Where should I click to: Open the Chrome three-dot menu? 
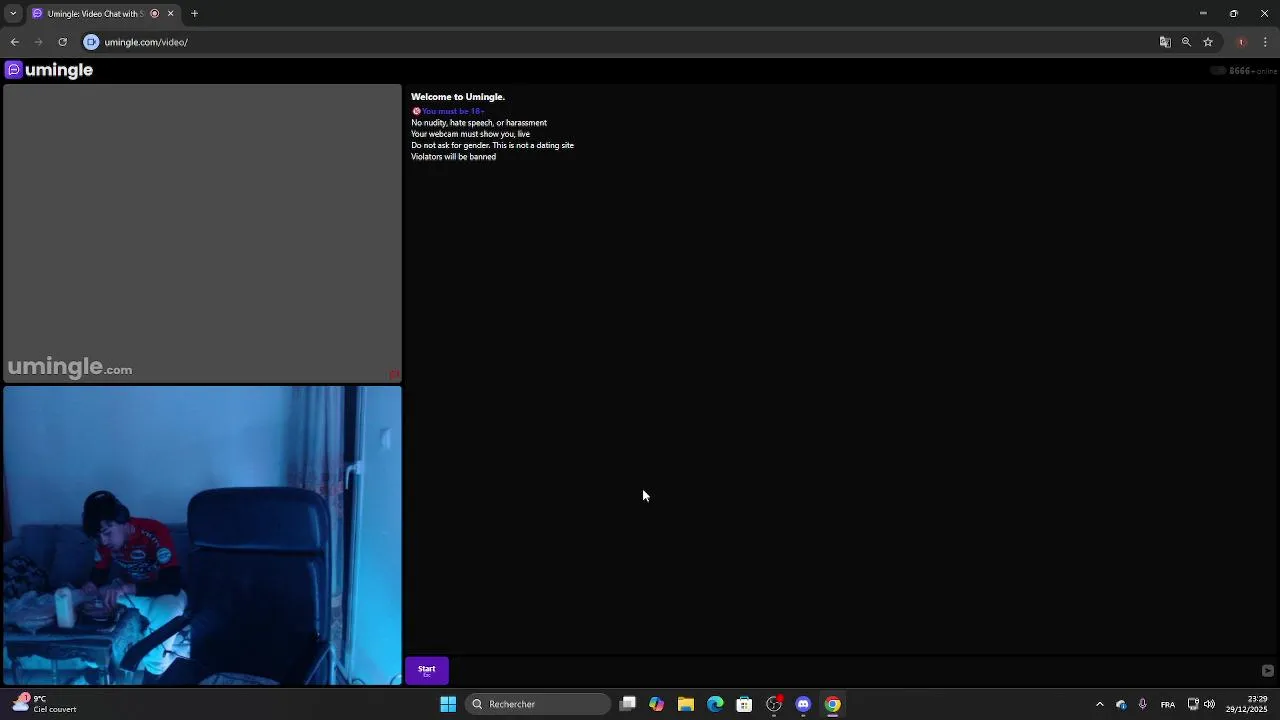[x=1265, y=42]
